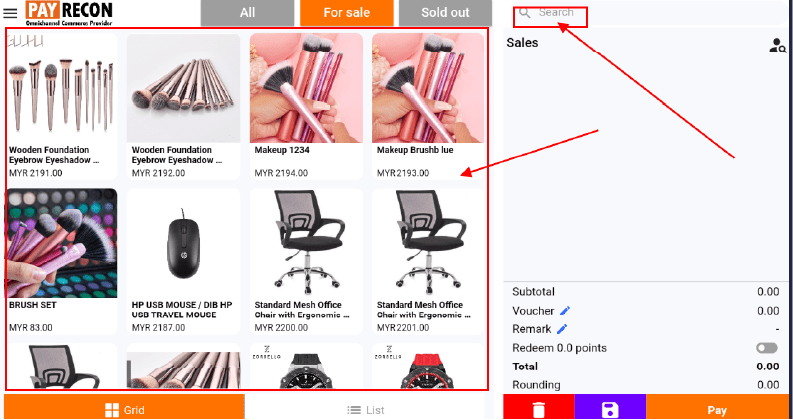Select the HP USB Mouse product

click(x=183, y=261)
